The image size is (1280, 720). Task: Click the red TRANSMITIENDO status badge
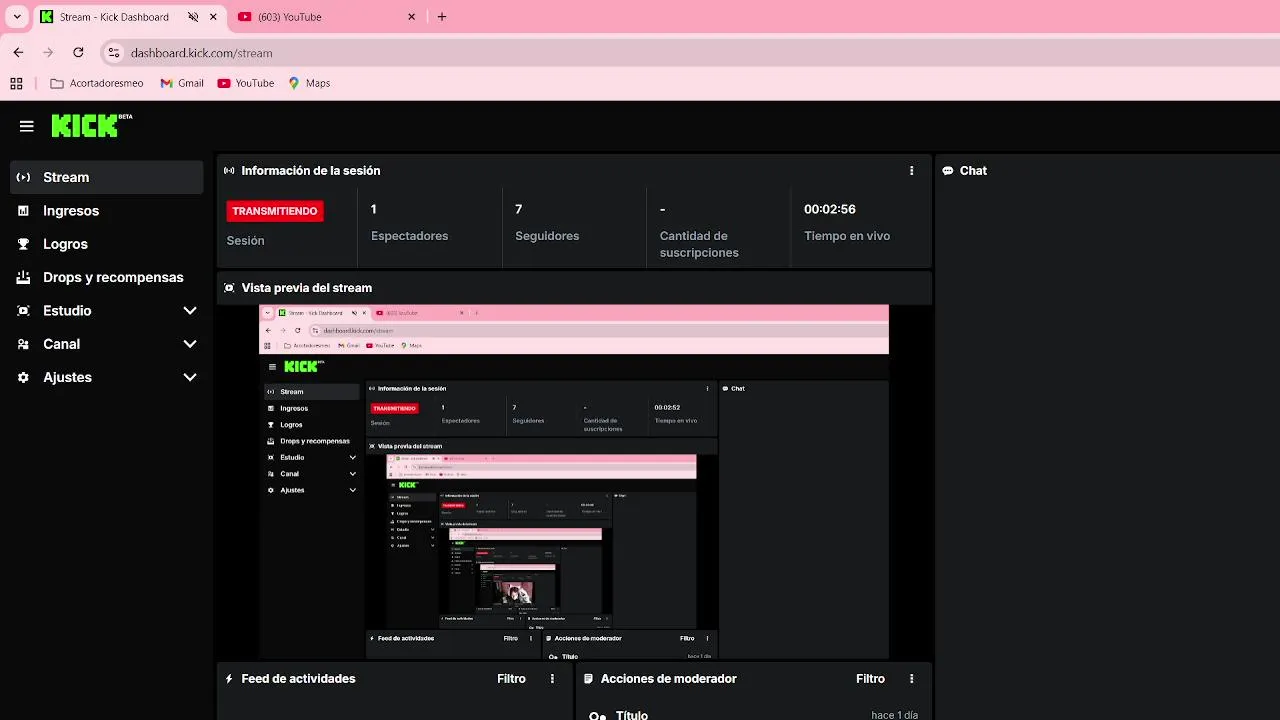click(x=275, y=211)
